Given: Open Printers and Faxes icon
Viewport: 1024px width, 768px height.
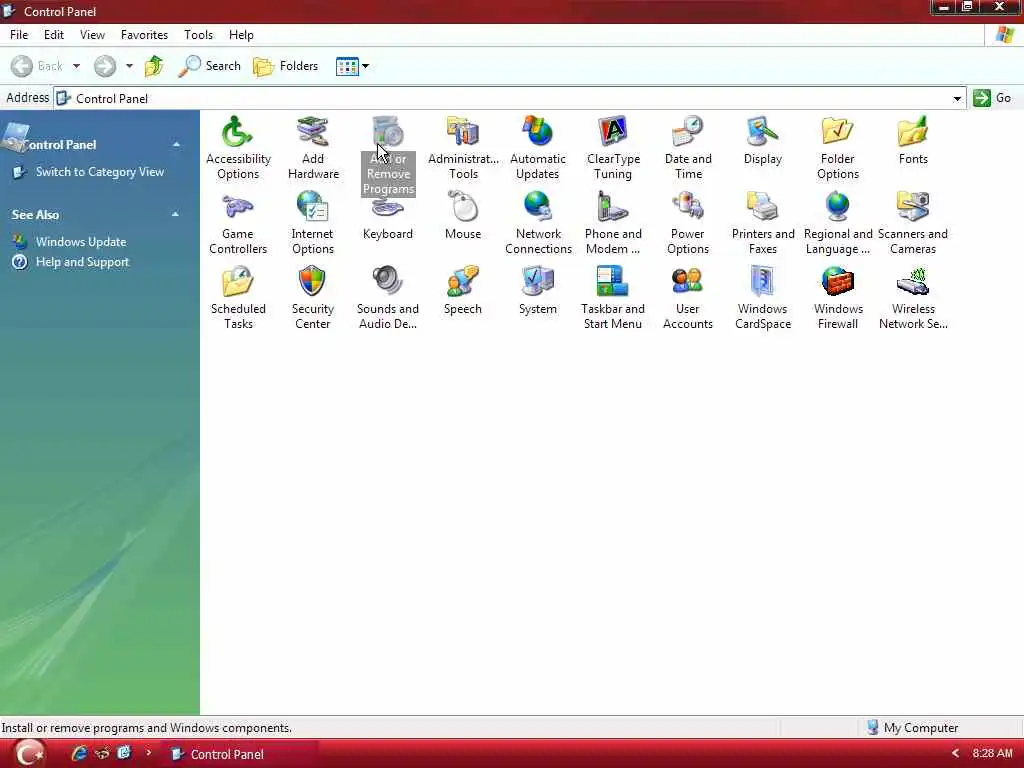Looking at the screenshot, I should [x=763, y=223].
